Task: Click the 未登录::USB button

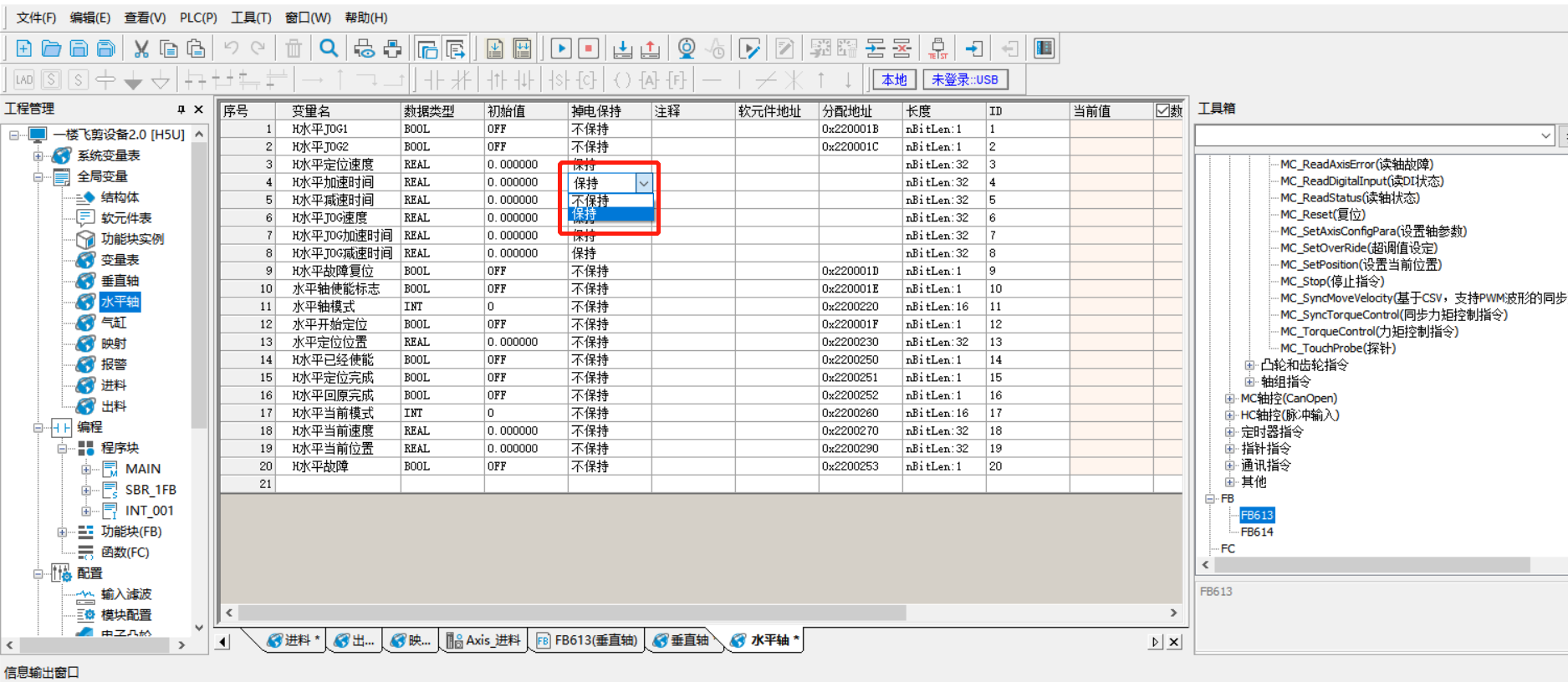Action: coord(965,79)
